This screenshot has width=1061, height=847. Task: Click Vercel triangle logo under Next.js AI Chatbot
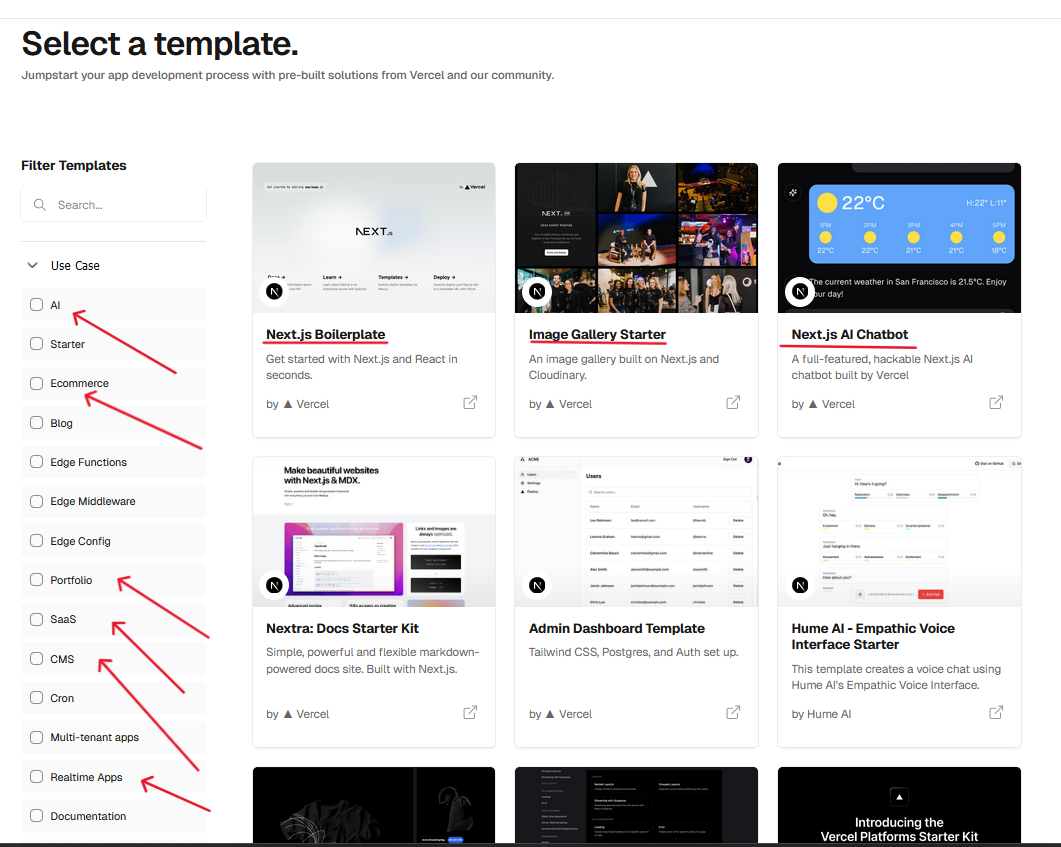coord(813,404)
